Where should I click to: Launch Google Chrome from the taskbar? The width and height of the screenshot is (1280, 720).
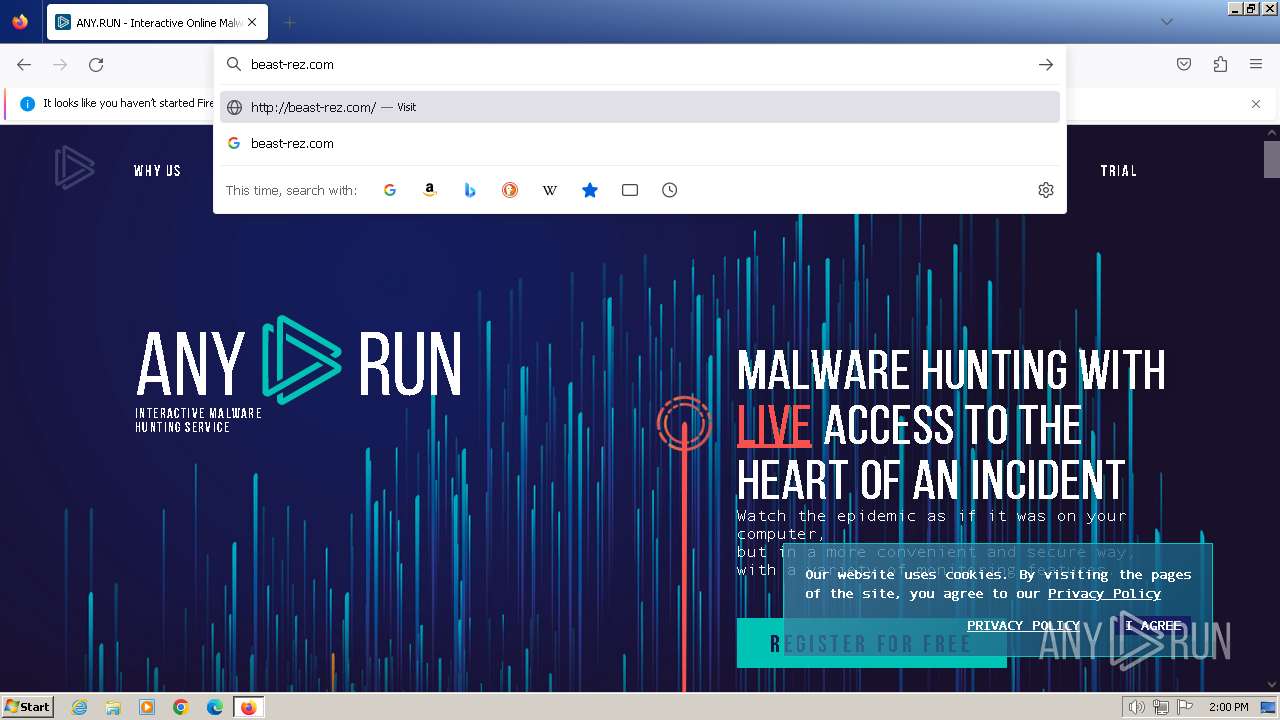[181, 707]
